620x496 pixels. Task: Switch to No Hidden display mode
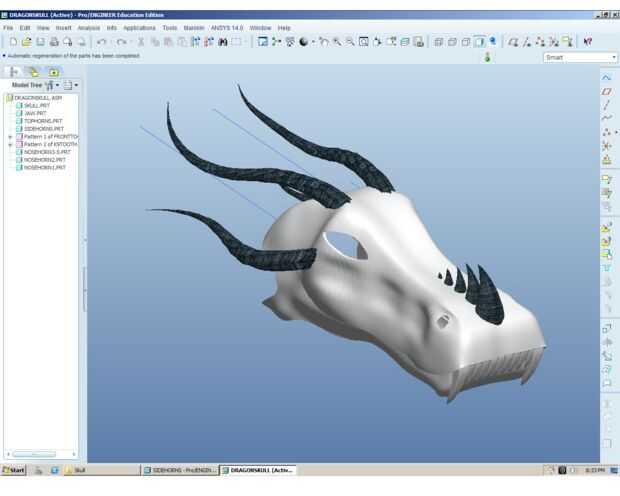click(x=466, y=42)
